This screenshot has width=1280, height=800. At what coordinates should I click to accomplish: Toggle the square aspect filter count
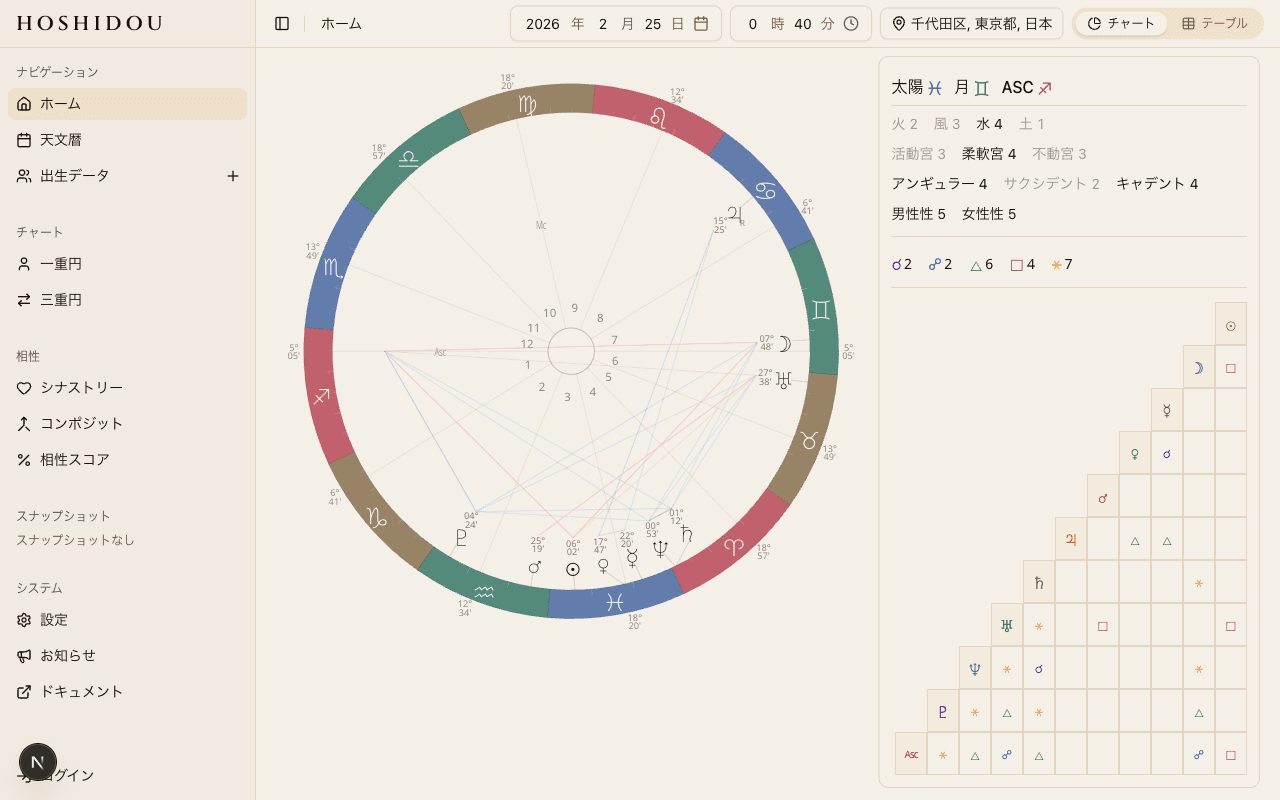(1022, 265)
